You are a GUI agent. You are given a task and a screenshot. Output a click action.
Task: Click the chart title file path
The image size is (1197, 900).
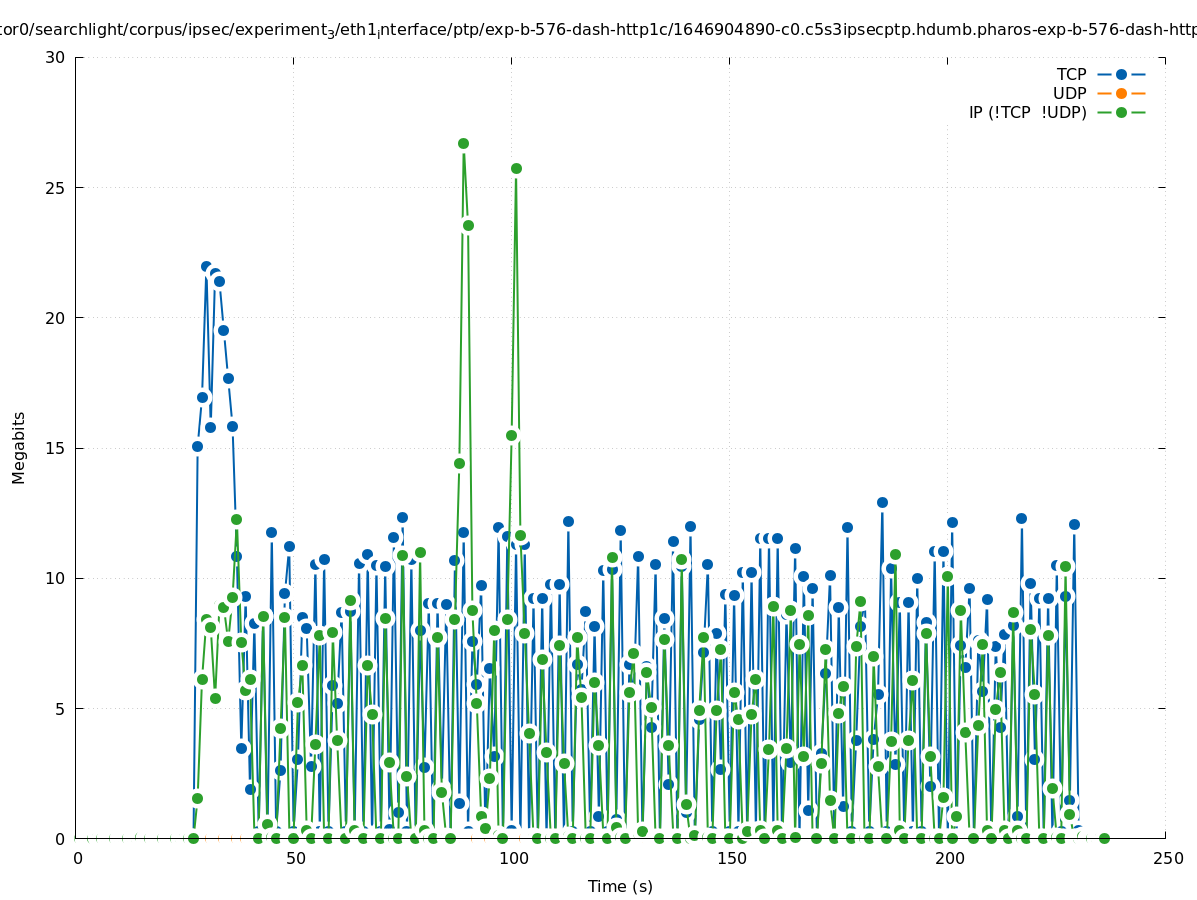598,30
